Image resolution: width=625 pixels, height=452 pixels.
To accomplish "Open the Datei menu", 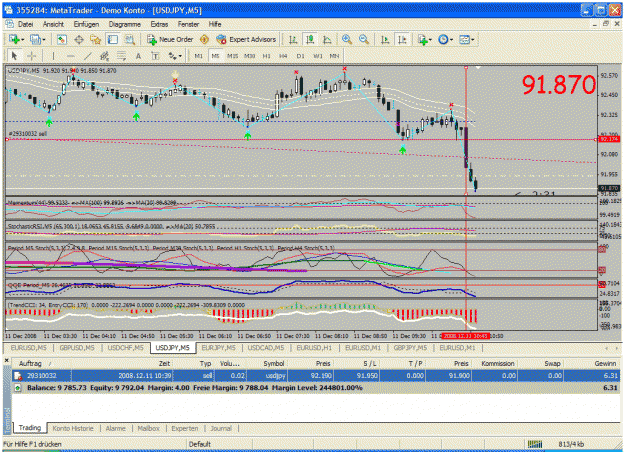I will 26,24.
